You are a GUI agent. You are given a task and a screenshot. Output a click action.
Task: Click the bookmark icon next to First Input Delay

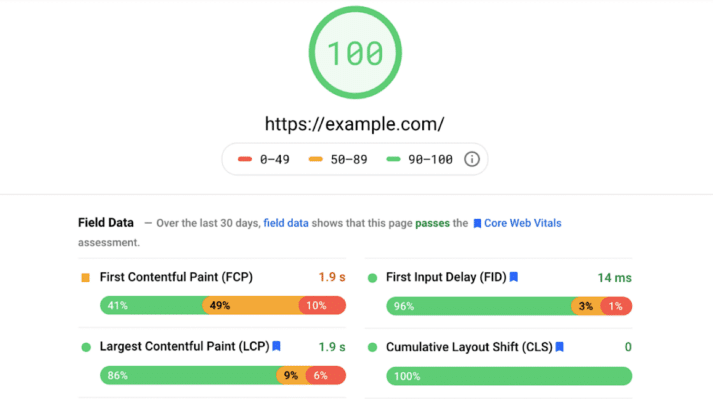point(514,277)
